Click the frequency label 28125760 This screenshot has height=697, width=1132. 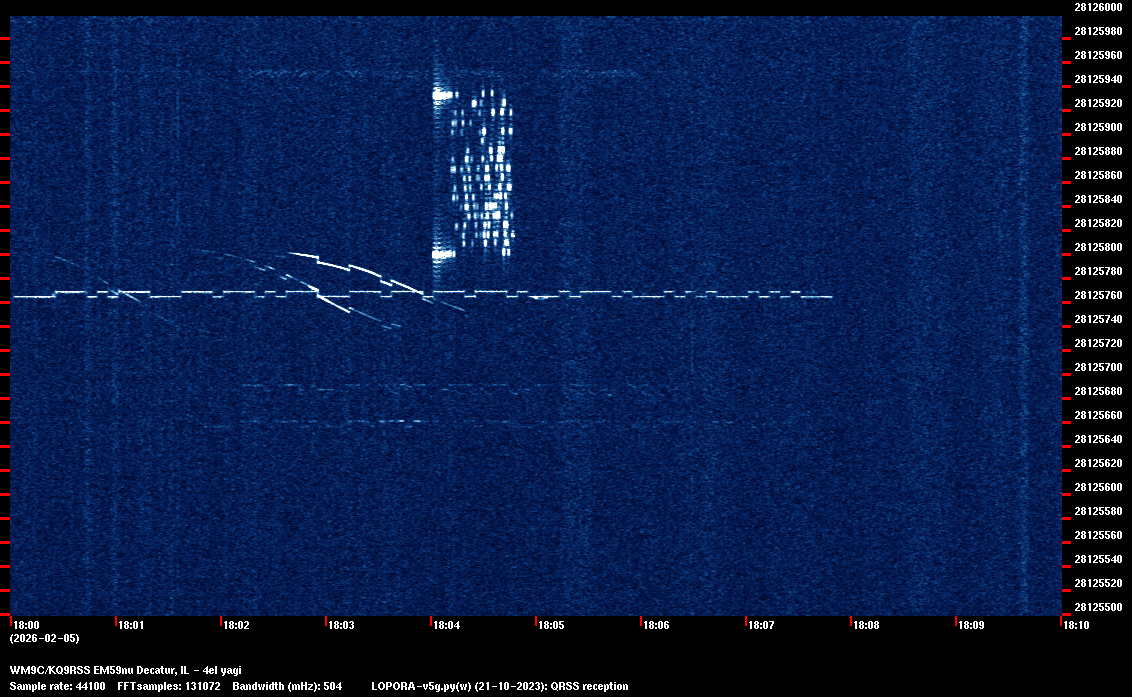pyautogui.click(x=1098, y=295)
